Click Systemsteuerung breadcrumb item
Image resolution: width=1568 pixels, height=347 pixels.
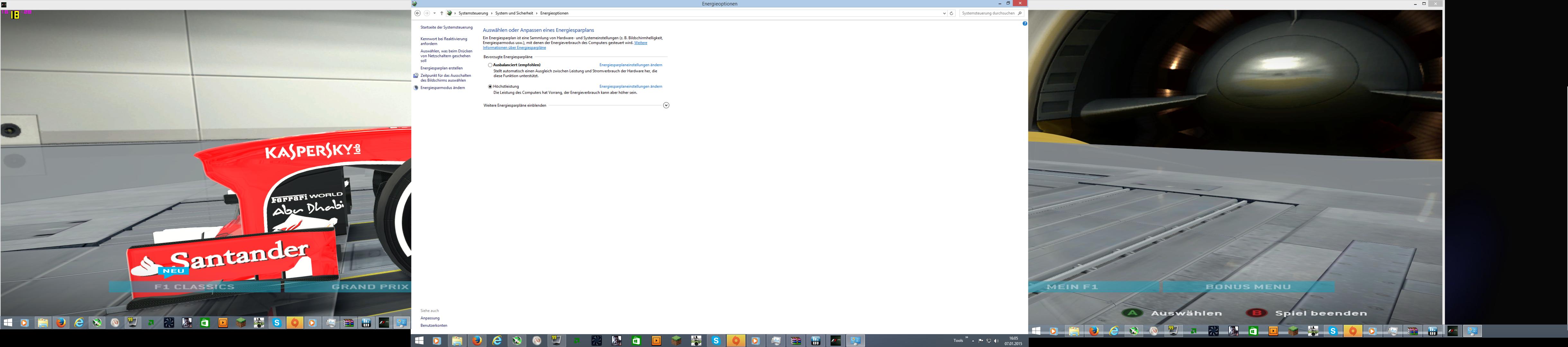click(x=473, y=13)
